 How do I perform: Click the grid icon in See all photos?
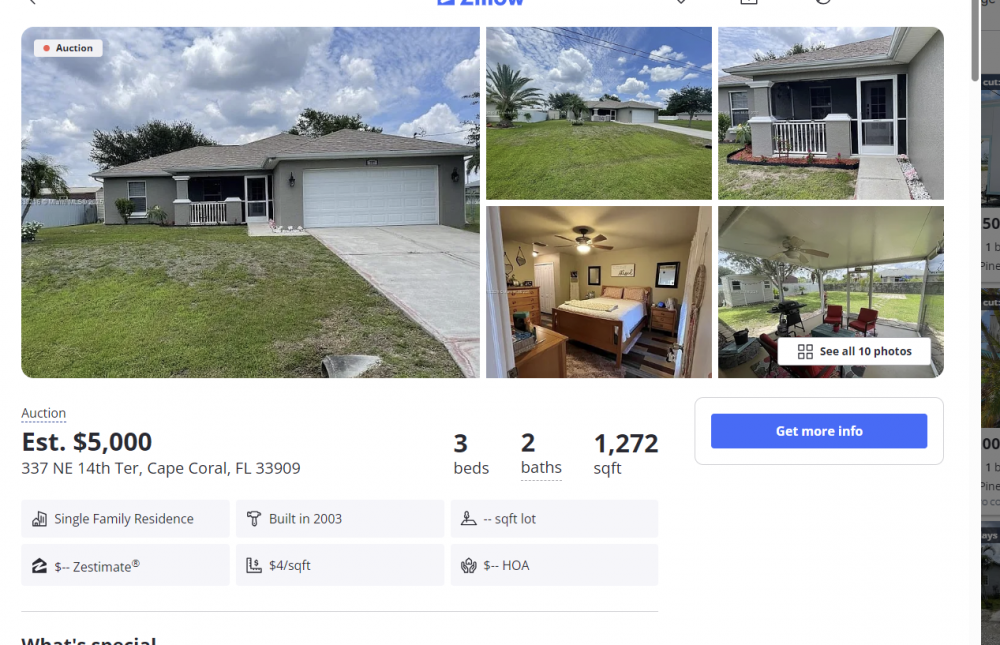point(805,352)
